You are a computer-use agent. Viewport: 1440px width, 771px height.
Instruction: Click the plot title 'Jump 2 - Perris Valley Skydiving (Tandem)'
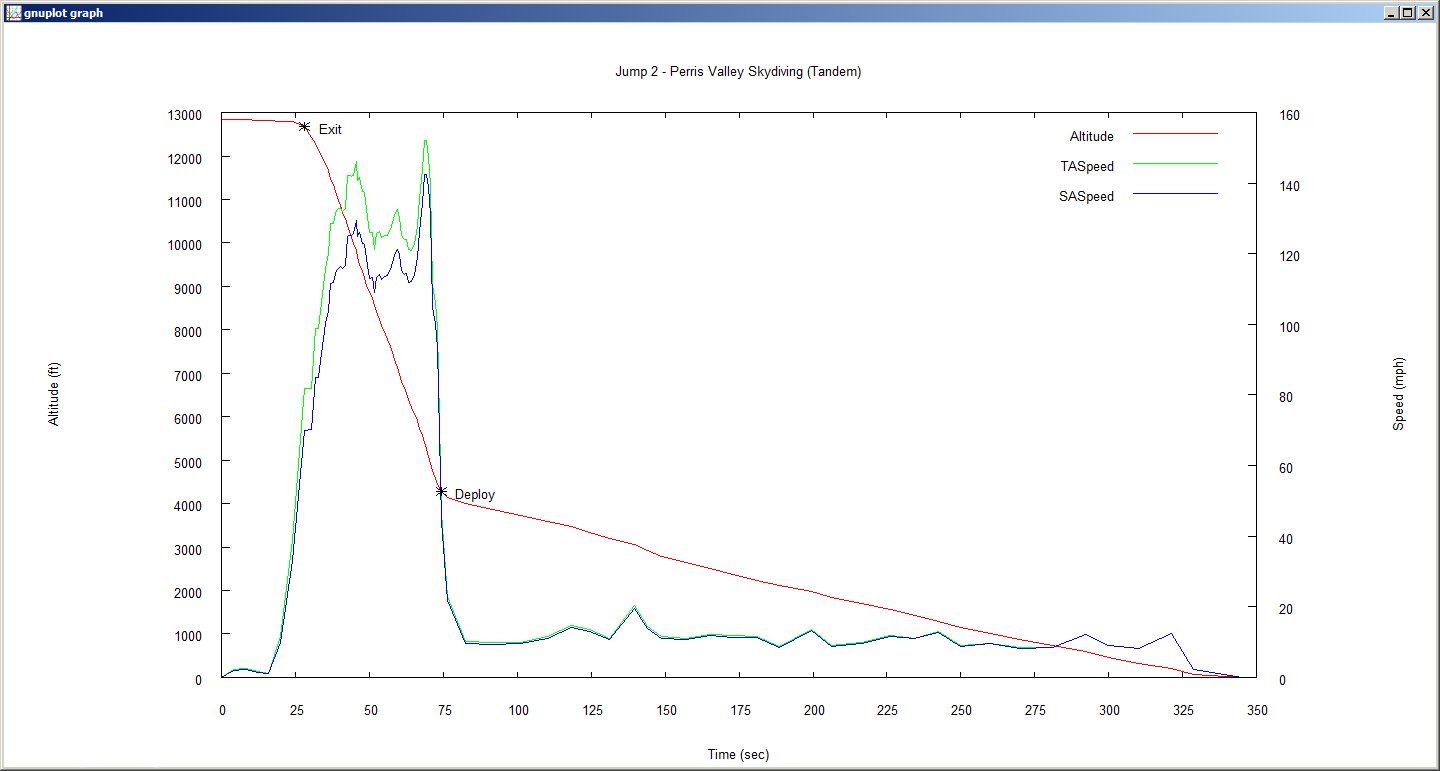pyautogui.click(x=738, y=72)
